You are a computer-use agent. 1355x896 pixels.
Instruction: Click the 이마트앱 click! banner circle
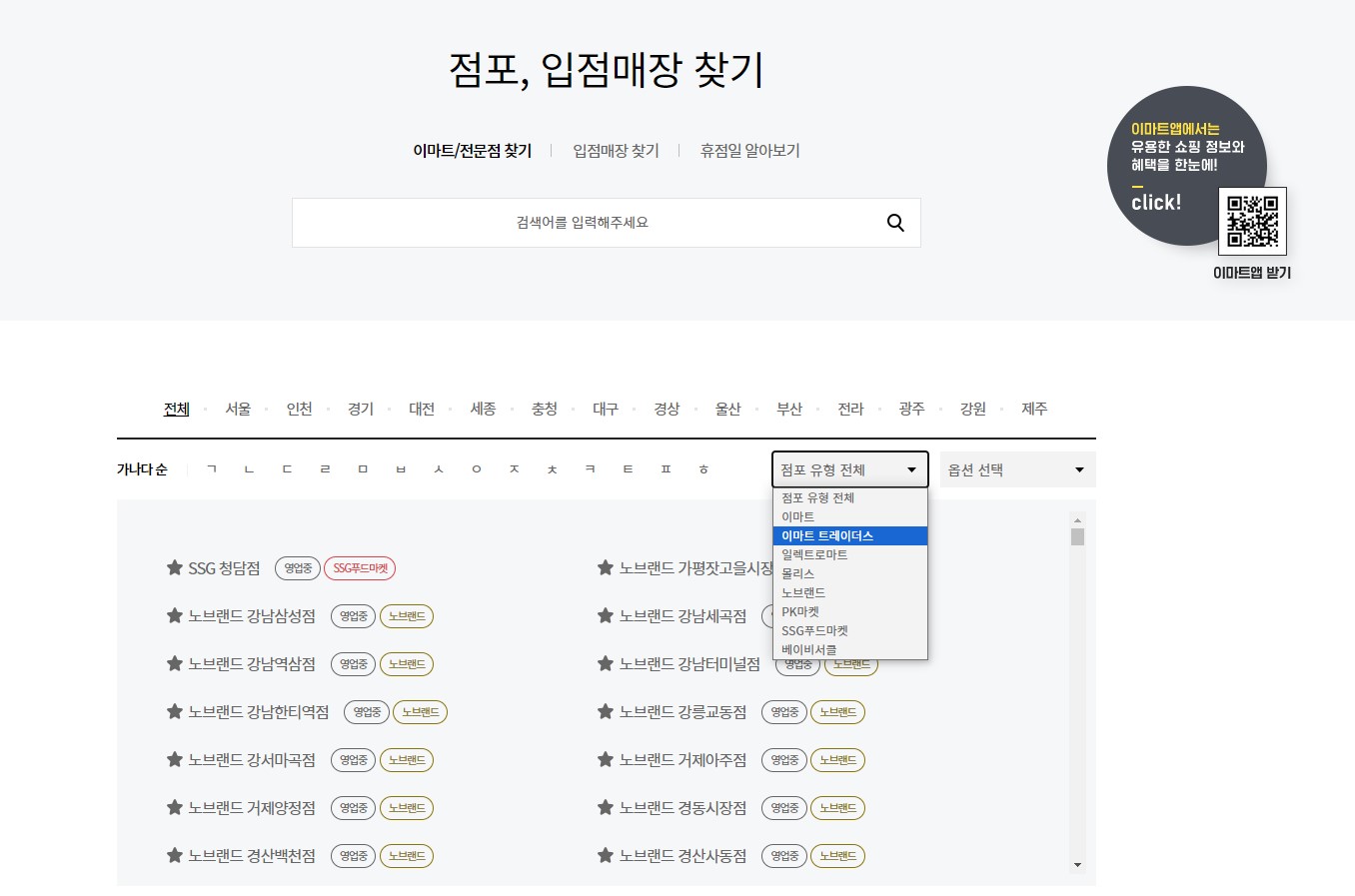click(x=1186, y=166)
